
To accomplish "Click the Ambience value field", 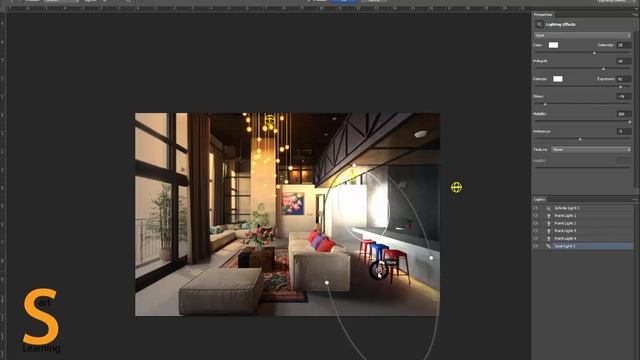I will 623,131.
